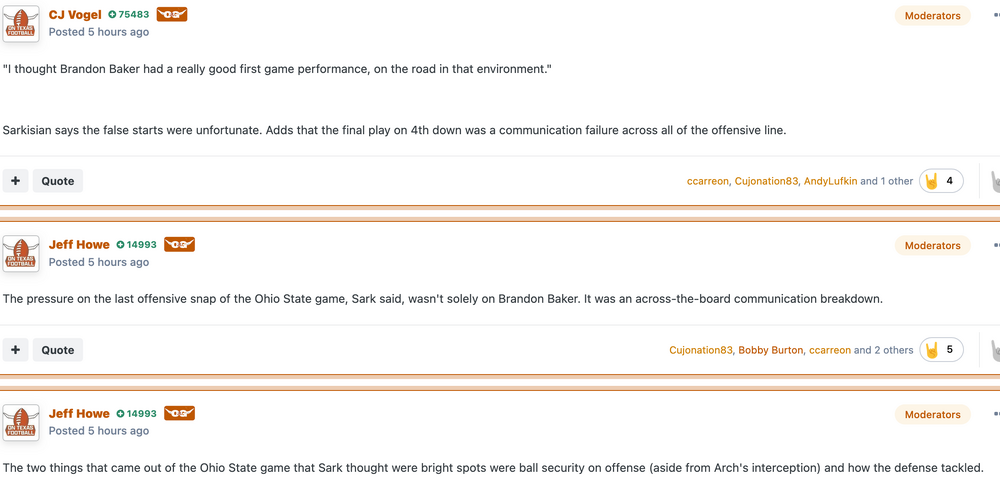Quote CJ Vogel's Brandon Baker post
Screen dimensions: 1000x484
58,181
